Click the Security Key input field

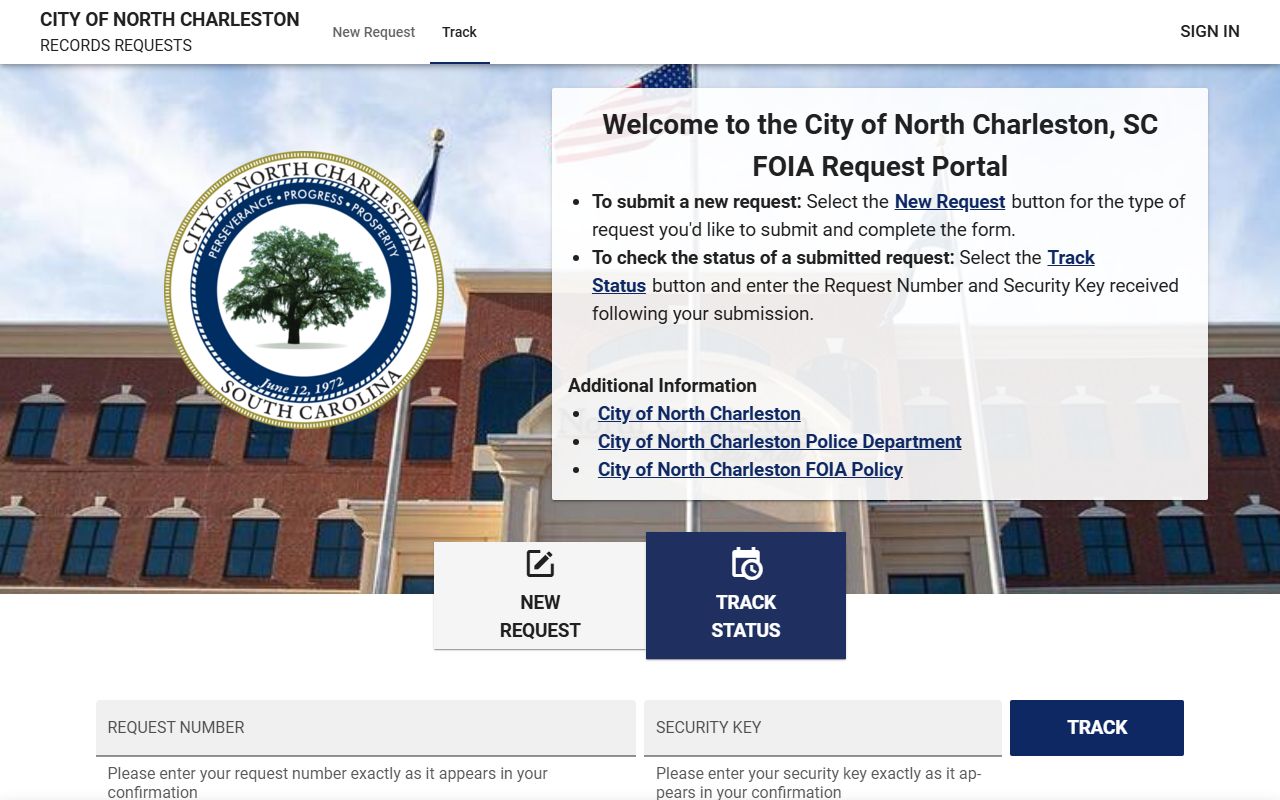pos(823,728)
